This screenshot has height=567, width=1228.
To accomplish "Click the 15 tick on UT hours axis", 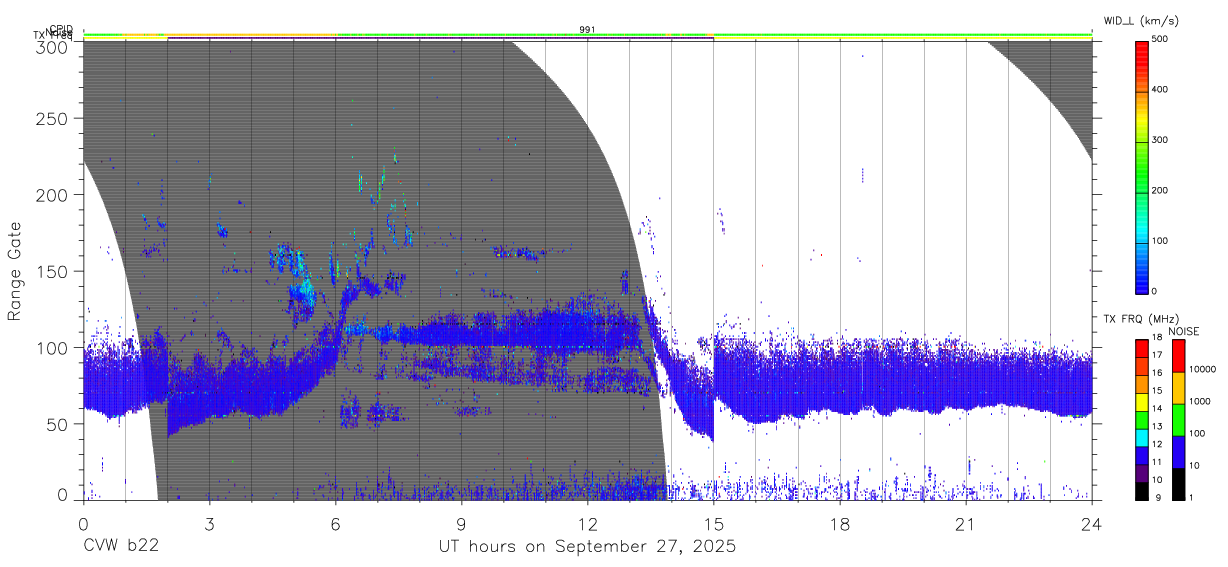I will pyautogui.click(x=713, y=525).
